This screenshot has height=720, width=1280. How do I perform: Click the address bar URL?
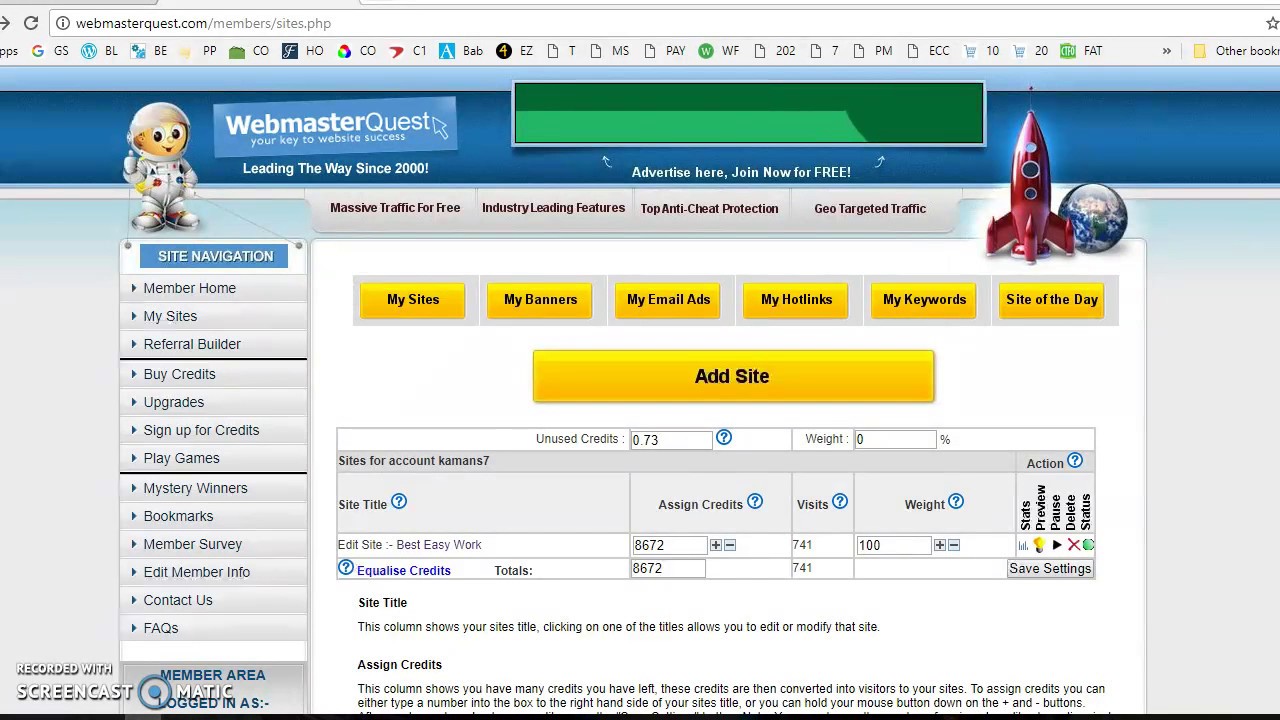pyautogui.click(x=203, y=23)
